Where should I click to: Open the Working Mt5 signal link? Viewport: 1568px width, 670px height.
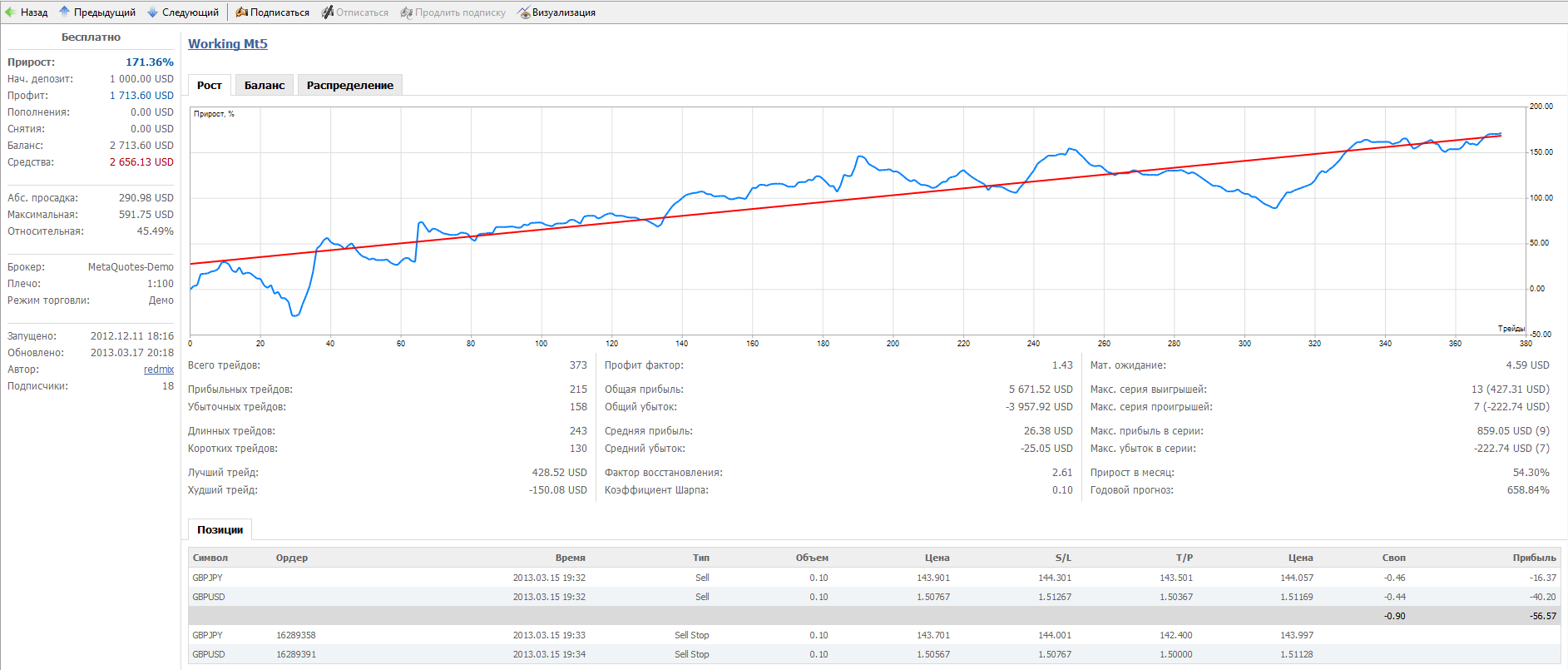[227, 44]
